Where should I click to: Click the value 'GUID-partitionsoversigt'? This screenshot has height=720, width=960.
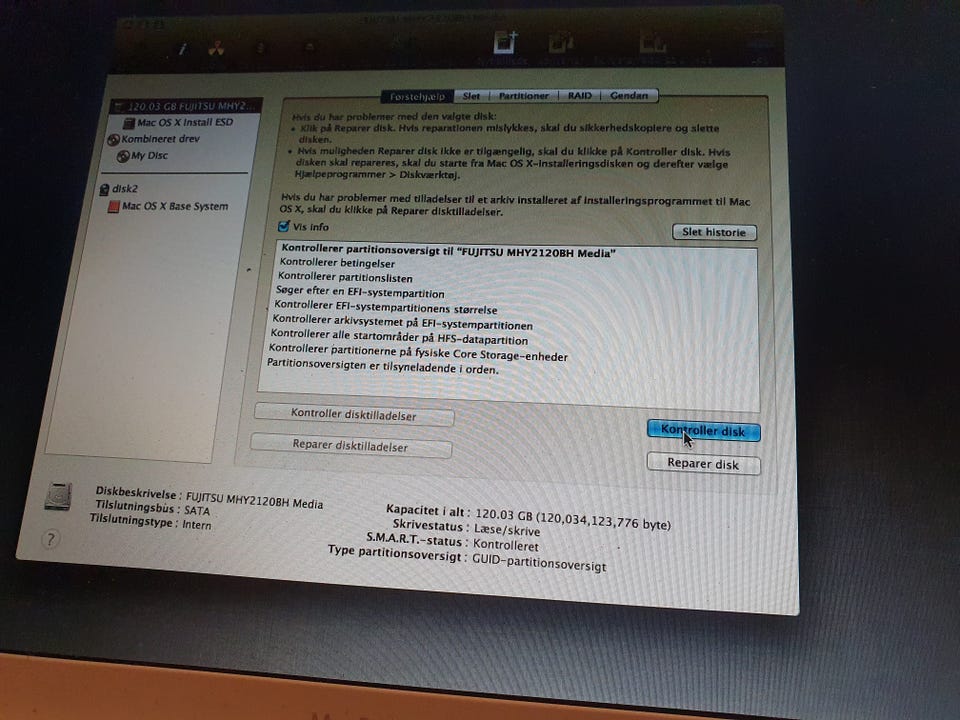click(x=539, y=563)
